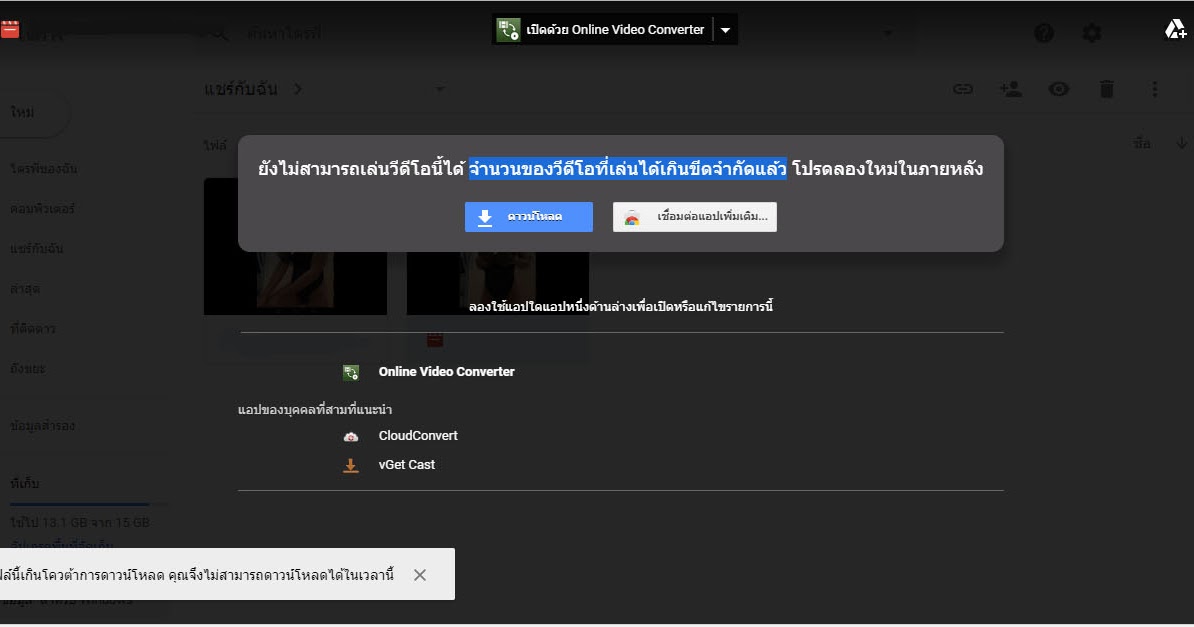Click the red video file icon below thumbnail

(436, 340)
